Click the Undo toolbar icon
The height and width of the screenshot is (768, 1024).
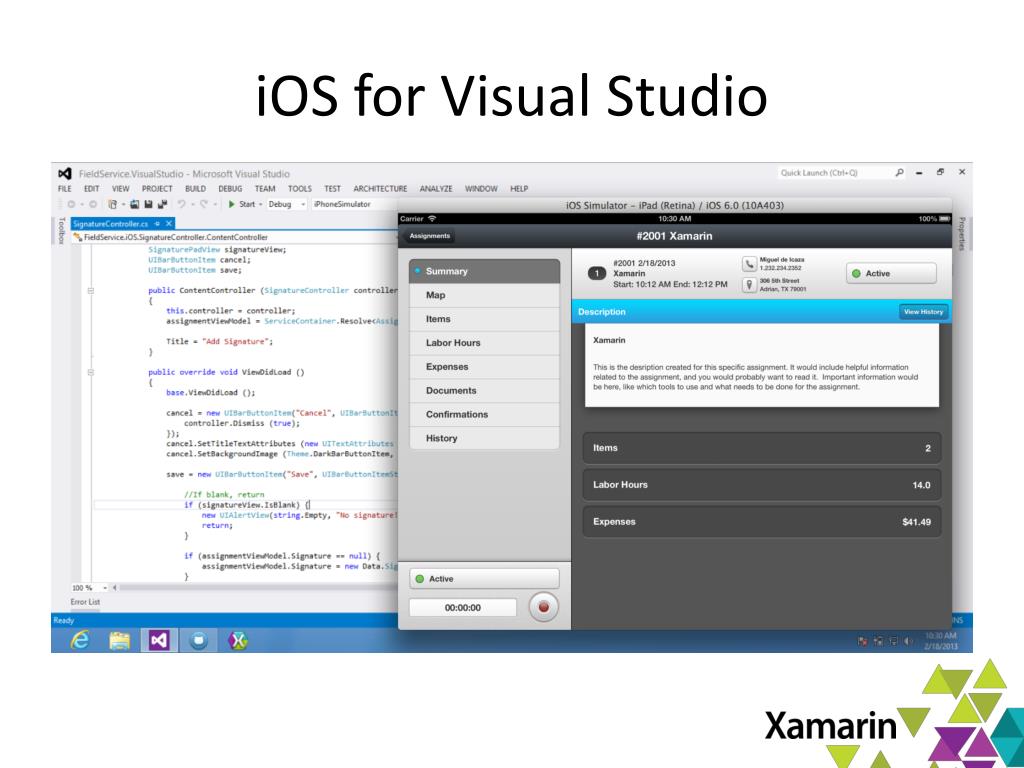tap(182, 204)
